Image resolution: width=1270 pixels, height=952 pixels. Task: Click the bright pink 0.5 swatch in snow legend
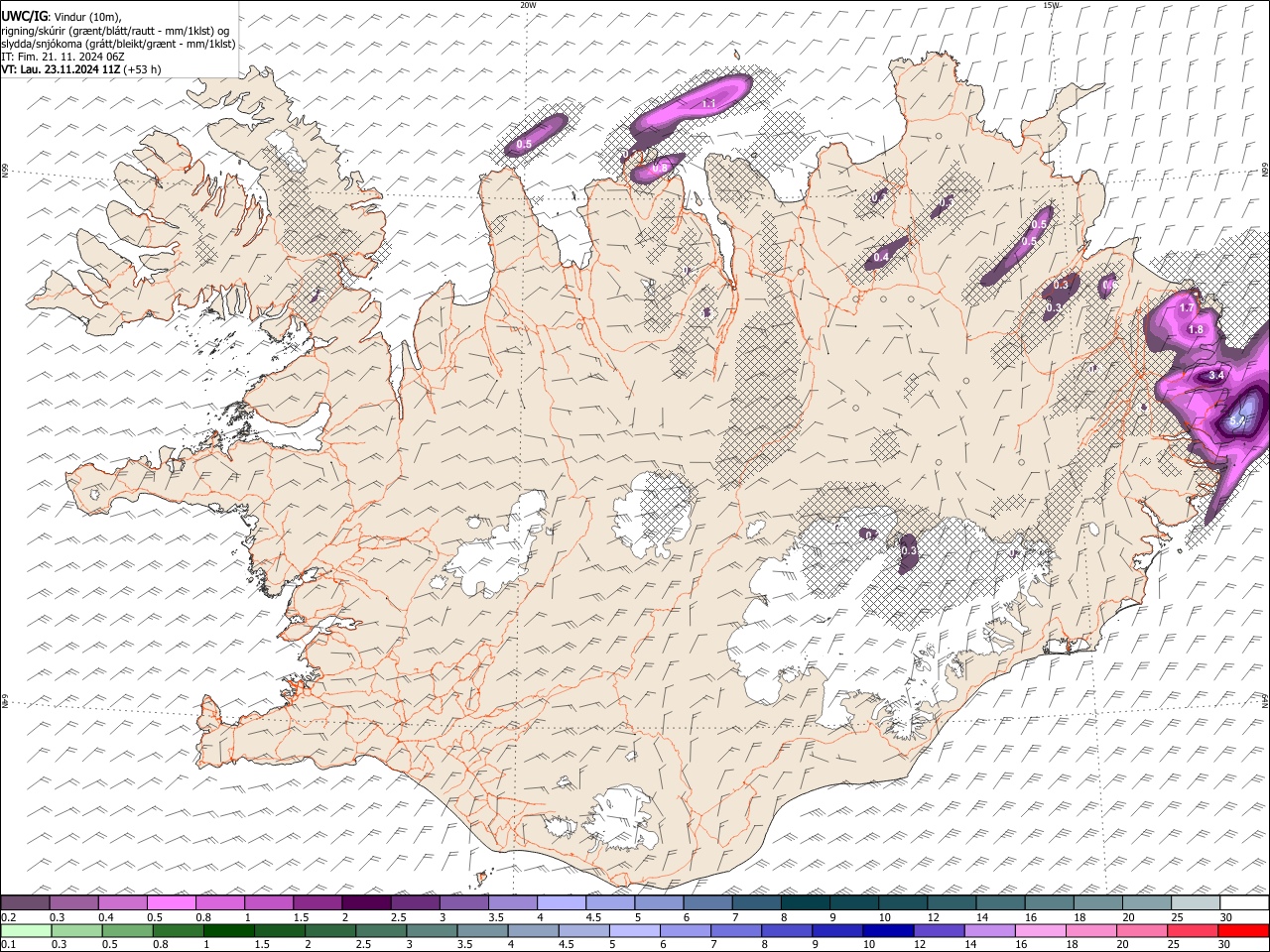171,903
